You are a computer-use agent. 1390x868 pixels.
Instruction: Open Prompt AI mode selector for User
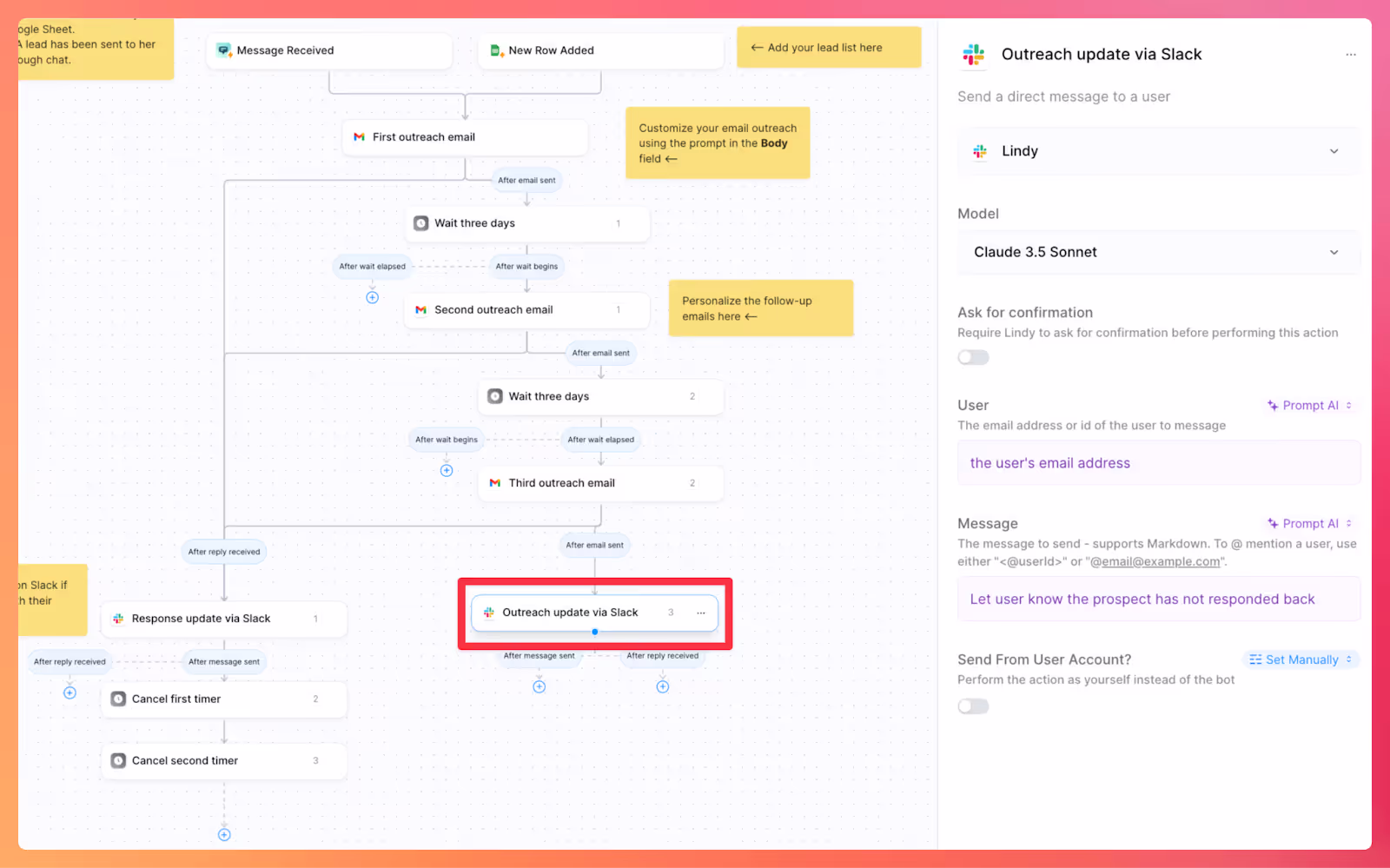pyautogui.click(x=1310, y=406)
